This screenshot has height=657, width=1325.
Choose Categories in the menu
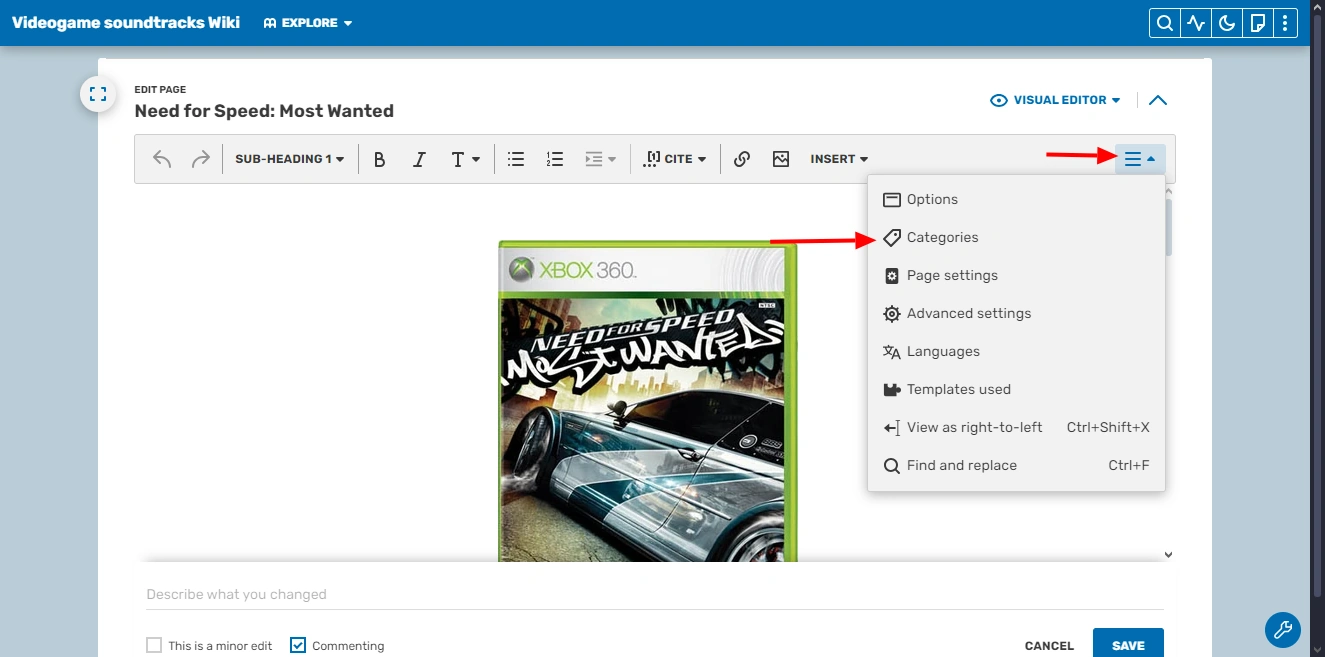click(x=1016, y=237)
